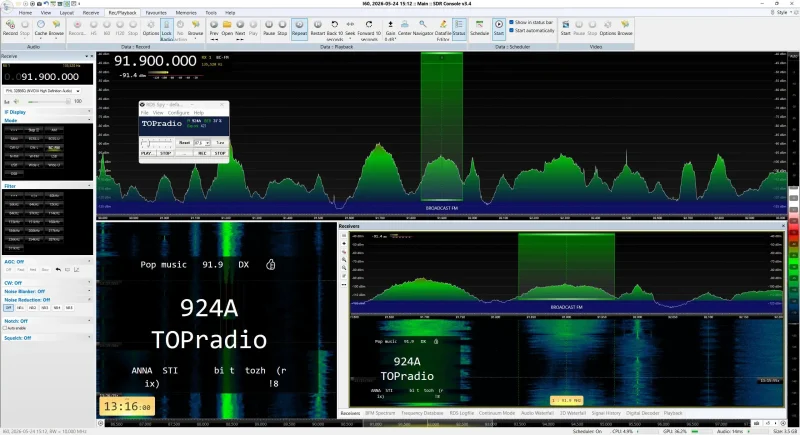Switch to the View ribbon tab
The height and width of the screenshot is (435, 800).
coord(46,13)
